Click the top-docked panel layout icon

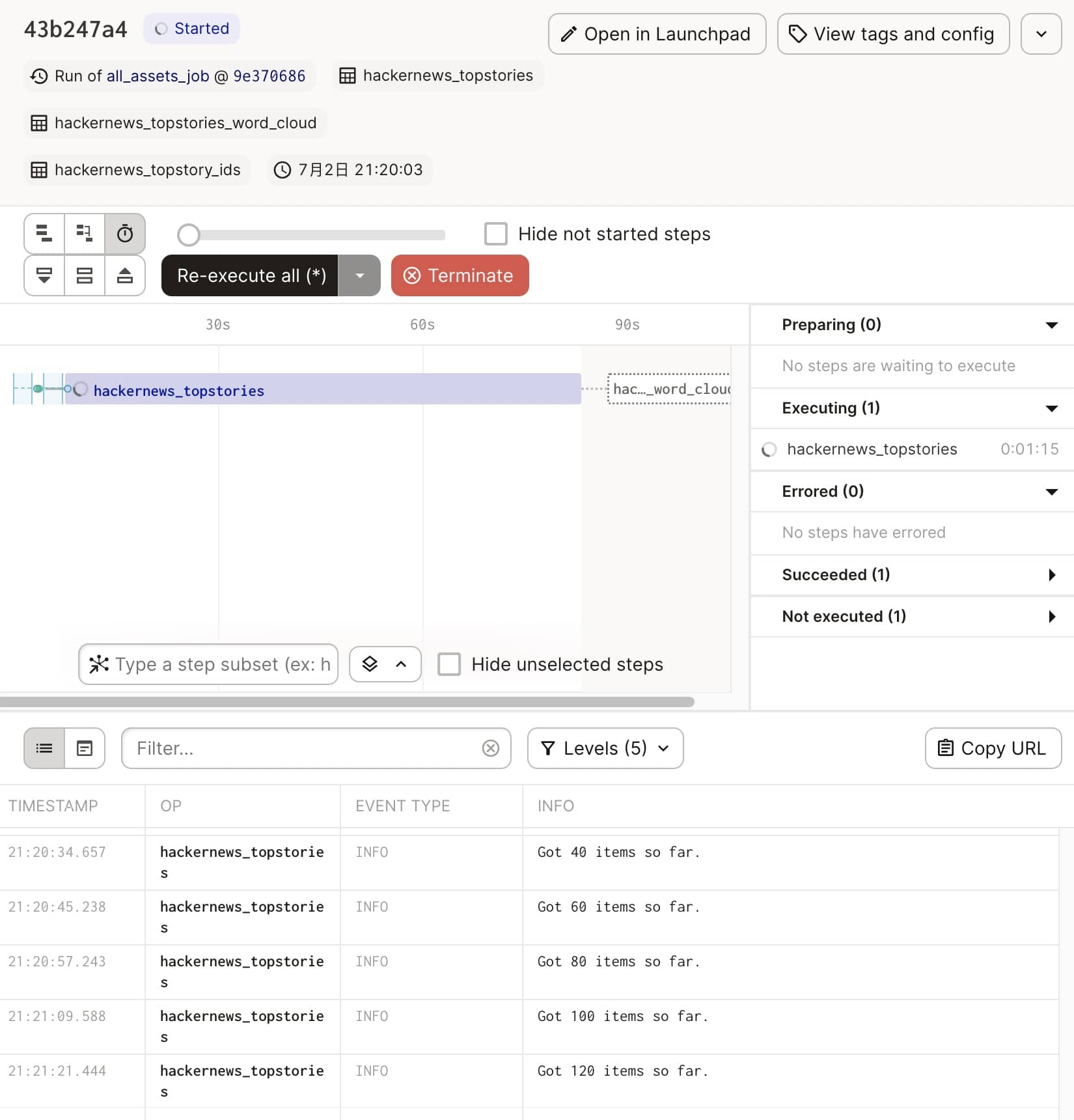tap(125, 275)
